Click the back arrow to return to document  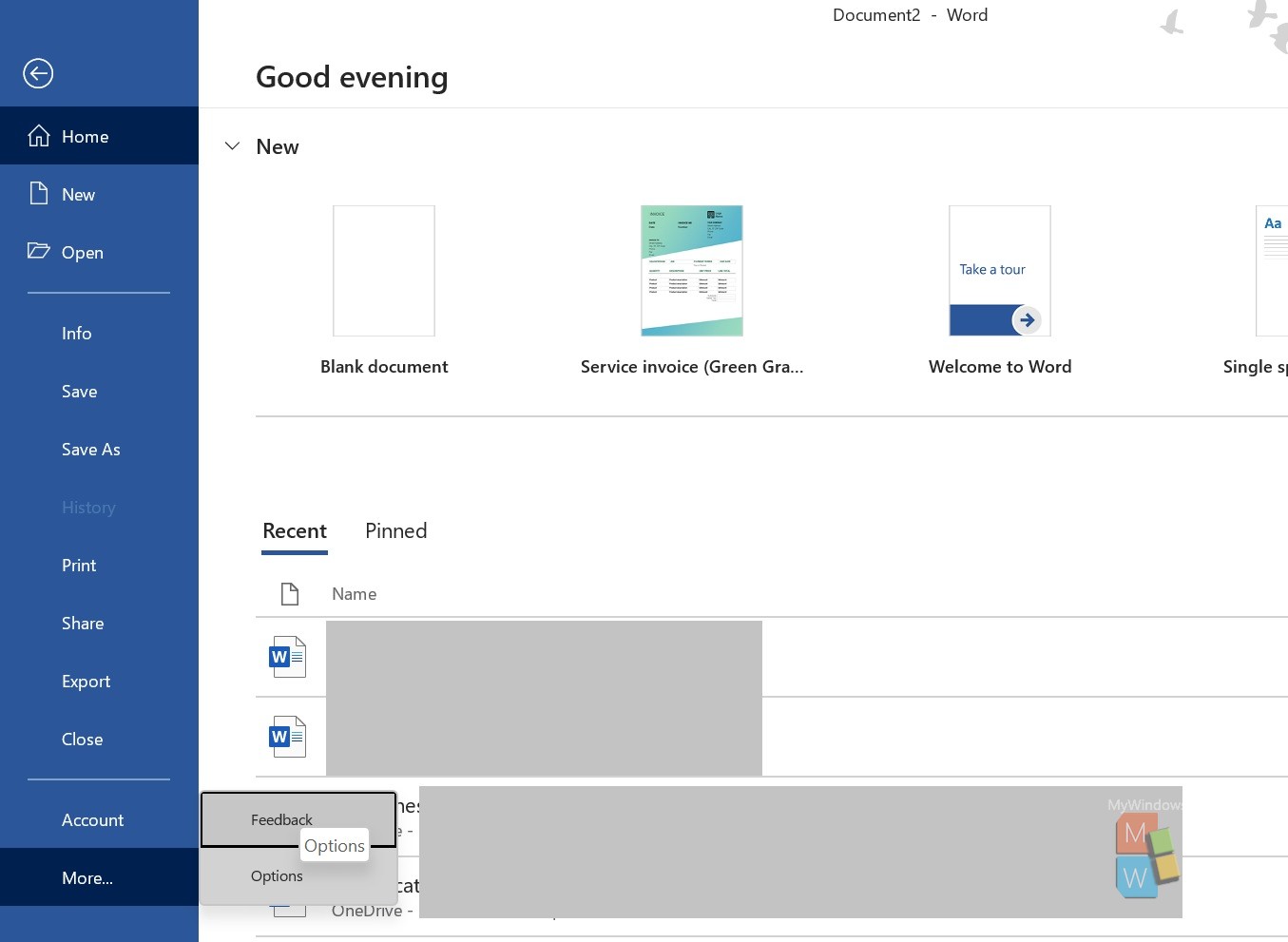[x=38, y=73]
